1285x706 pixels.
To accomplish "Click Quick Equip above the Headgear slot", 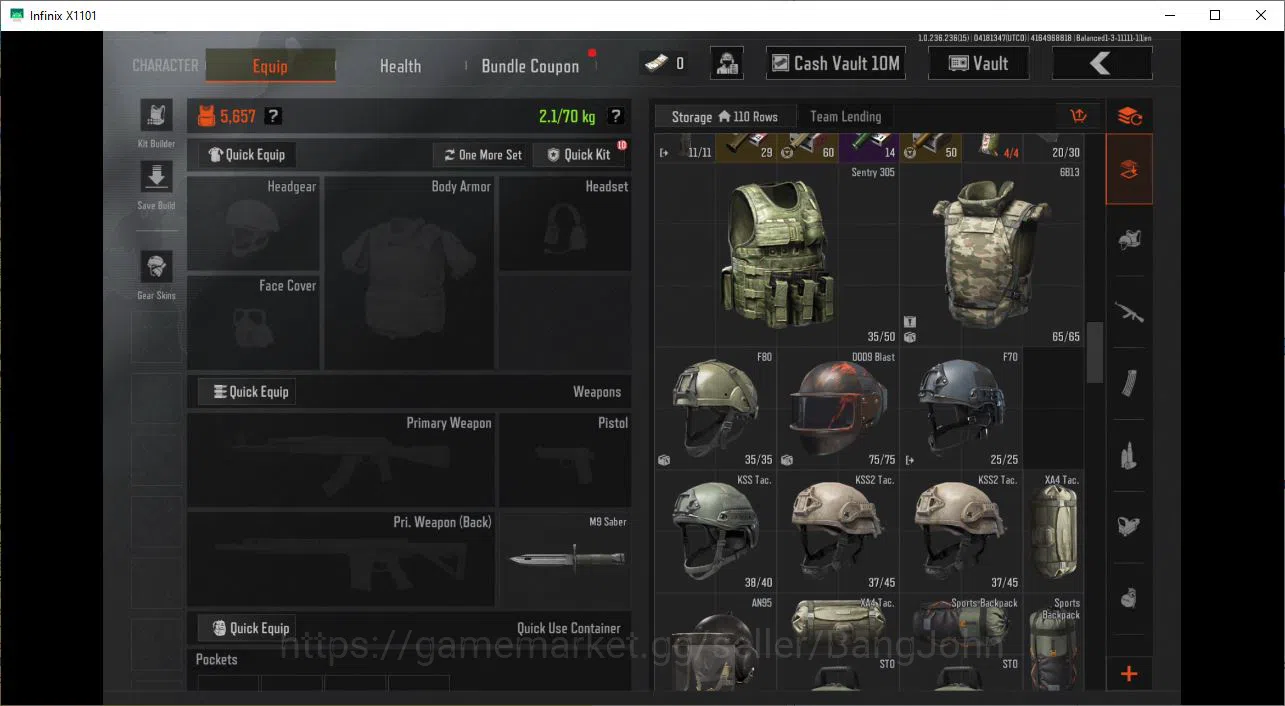I will (x=247, y=155).
